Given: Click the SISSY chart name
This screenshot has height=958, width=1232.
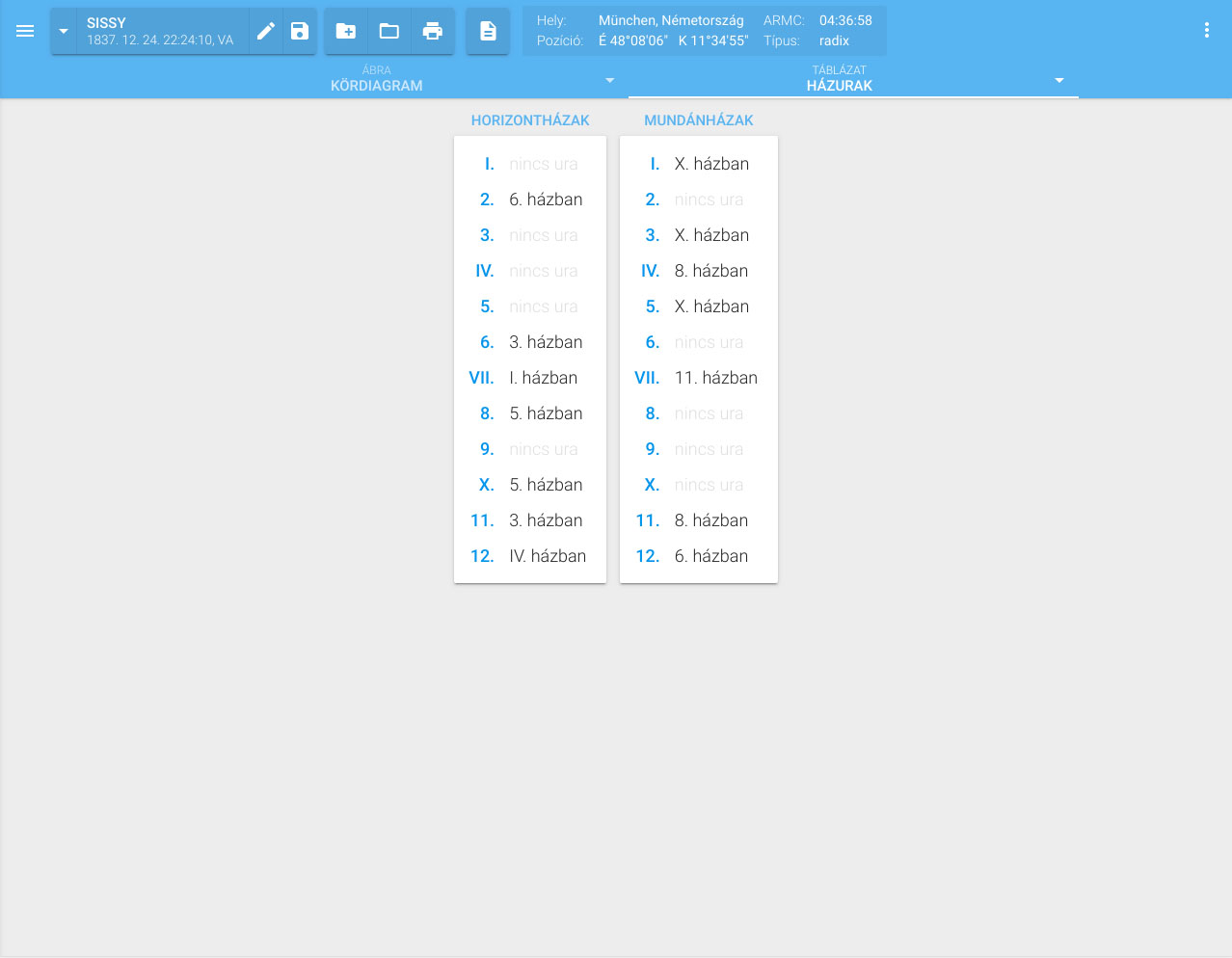Looking at the screenshot, I should [x=107, y=23].
